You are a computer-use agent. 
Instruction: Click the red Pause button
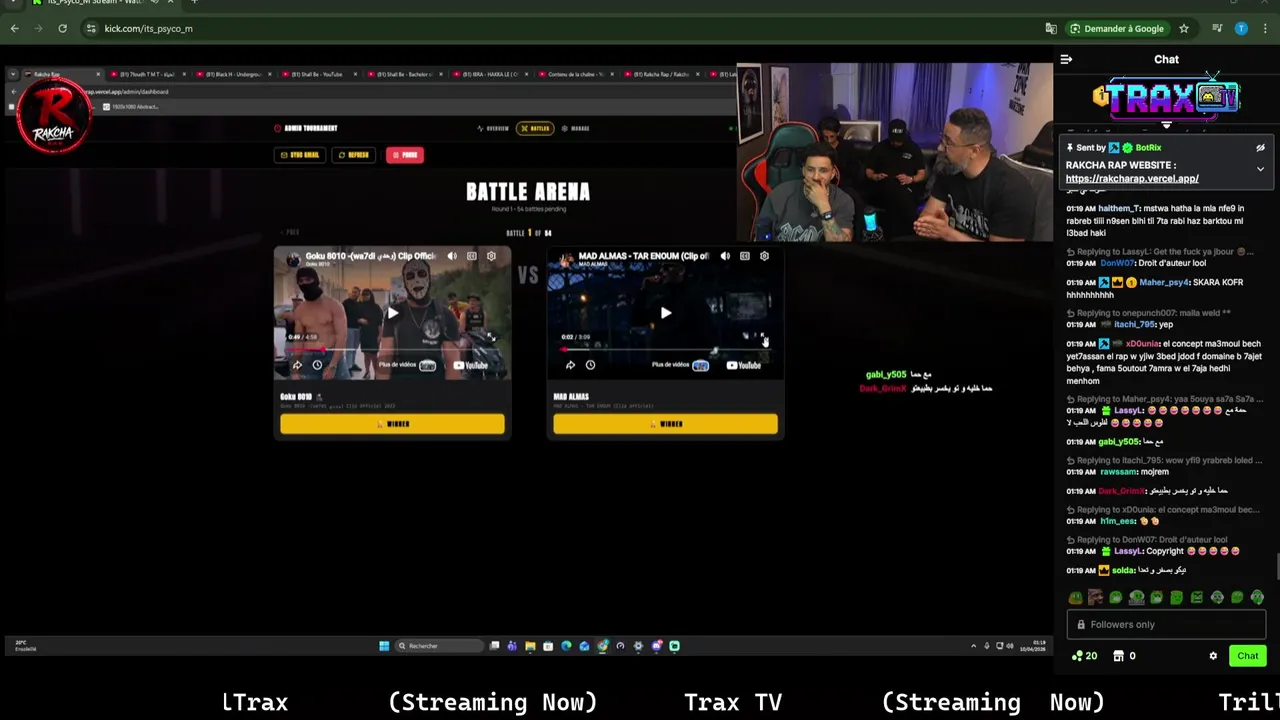pyautogui.click(x=405, y=155)
